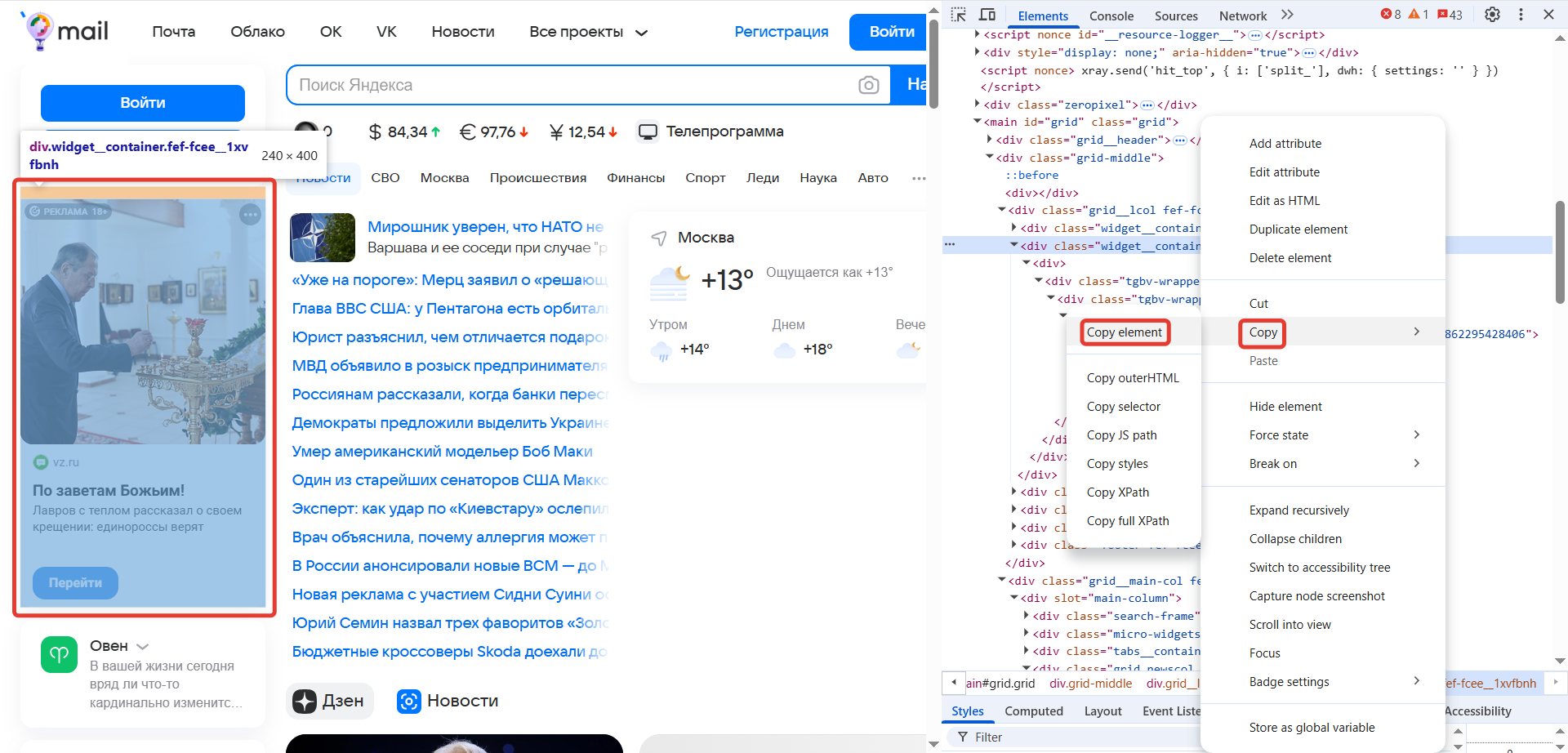
Task: Activate the DevTools inspect element picker icon
Action: tap(959, 15)
